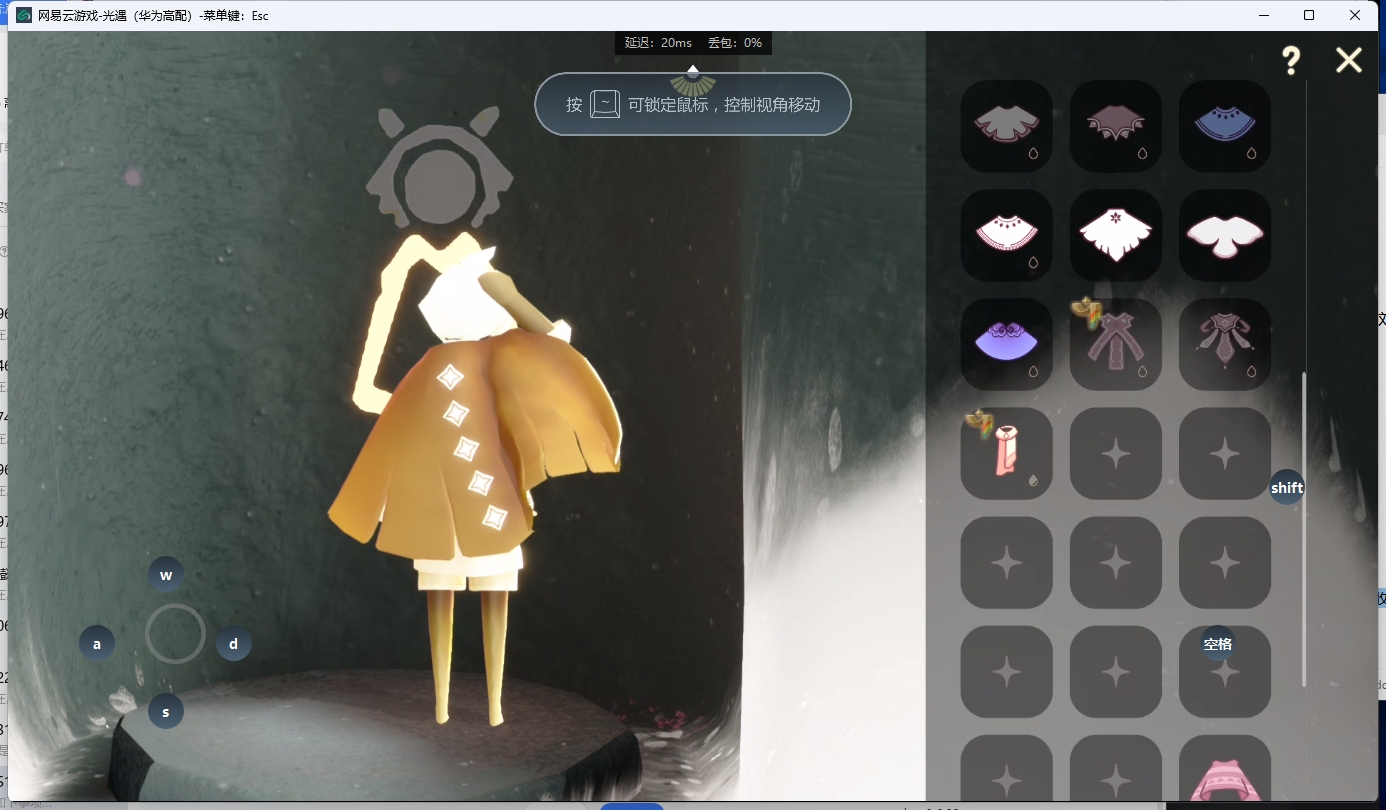Equip the dark tasseled cape with center tie
The width and height of the screenshot is (1386, 810).
pos(1224,344)
